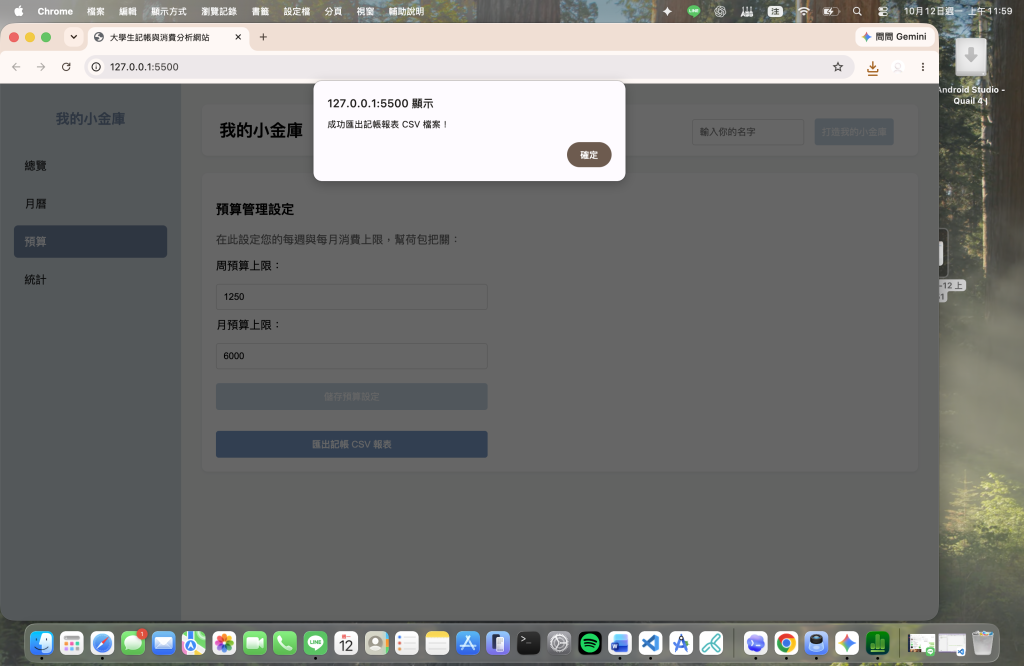Open Chrome's downloads icon
The width and height of the screenshot is (1024, 666).
point(872,67)
